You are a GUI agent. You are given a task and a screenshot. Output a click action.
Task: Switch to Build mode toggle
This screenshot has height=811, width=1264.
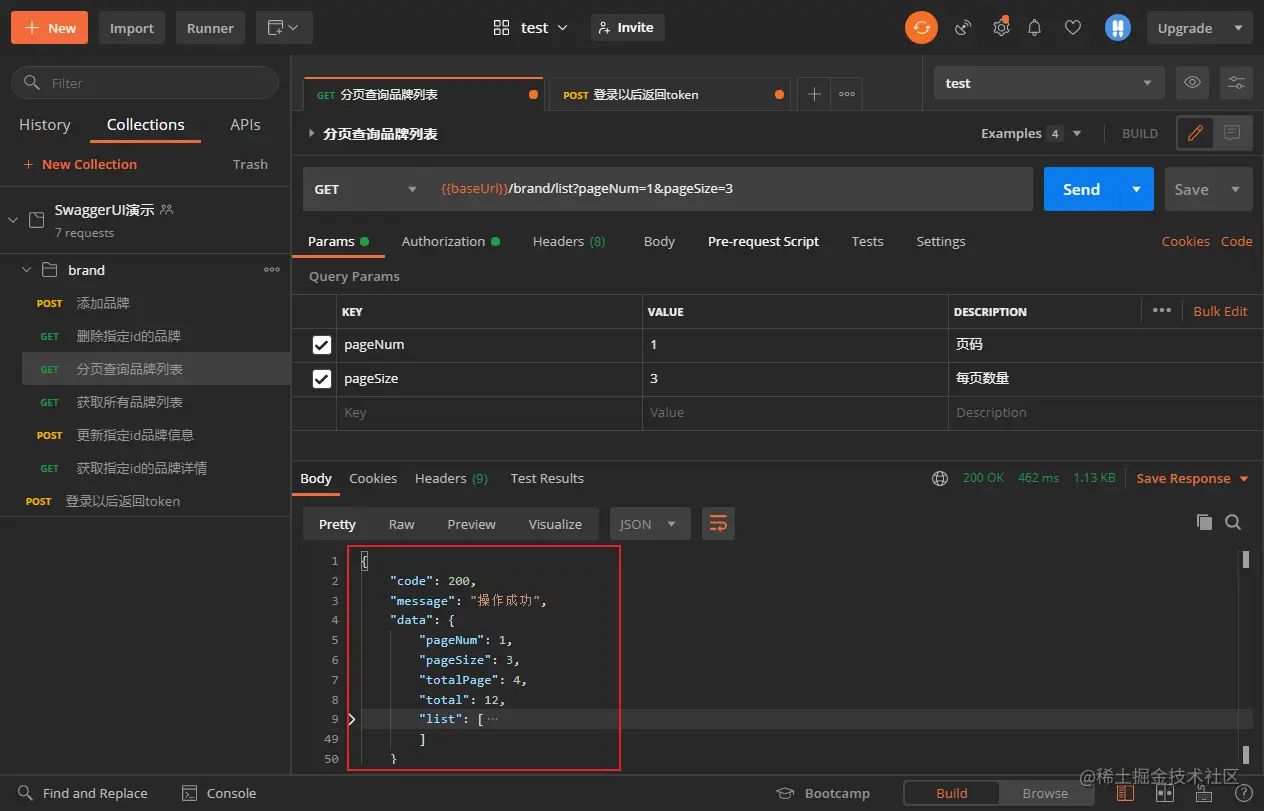952,793
